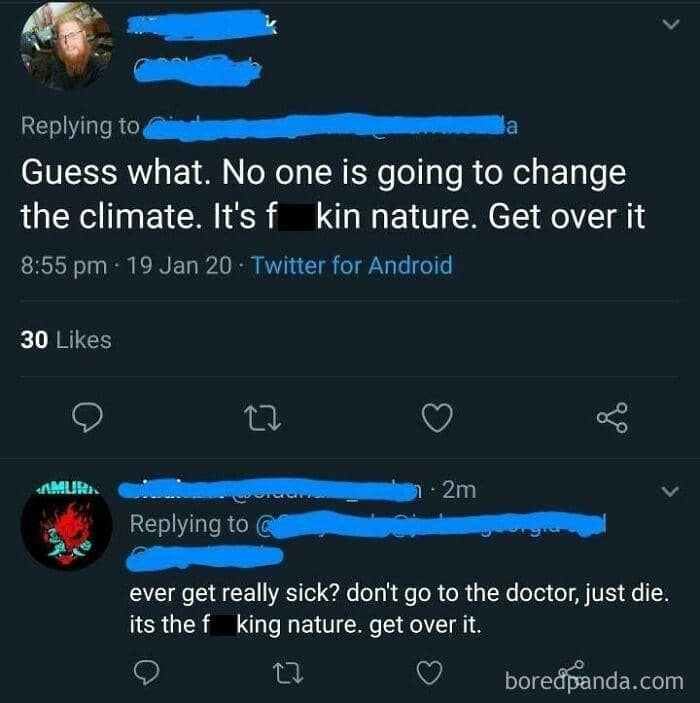700x703 pixels.
Task: Click the '2m' timestamp on the reply
Action: tap(459, 489)
